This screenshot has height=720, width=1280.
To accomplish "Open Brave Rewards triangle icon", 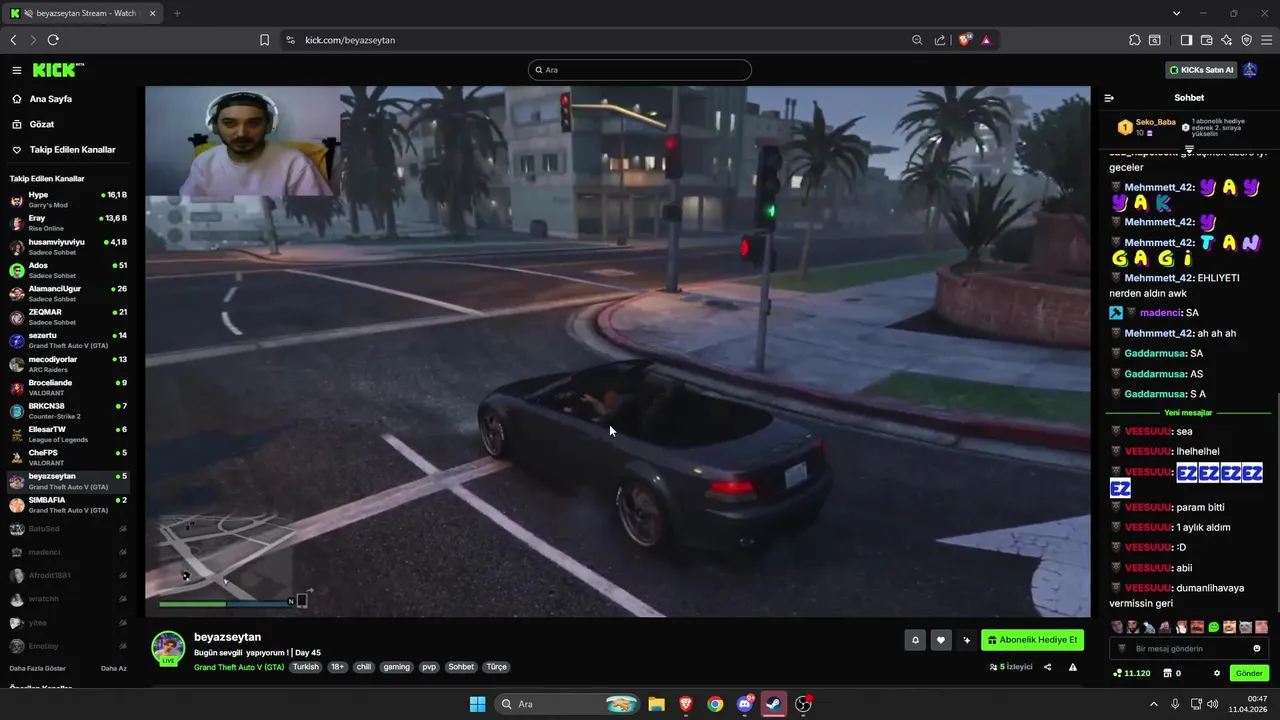I will (x=986, y=40).
